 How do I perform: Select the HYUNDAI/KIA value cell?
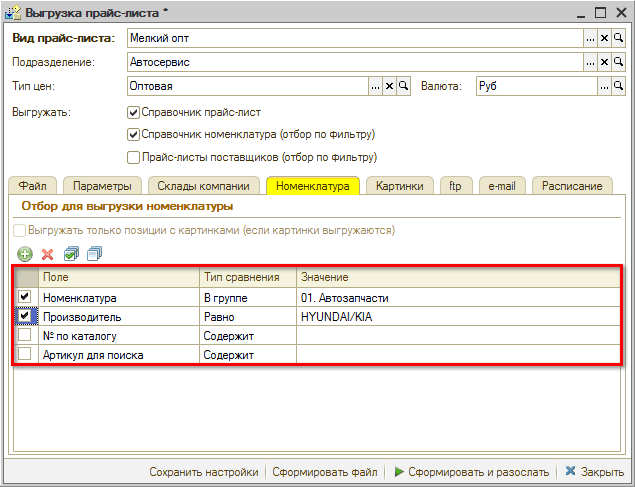pos(458,317)
